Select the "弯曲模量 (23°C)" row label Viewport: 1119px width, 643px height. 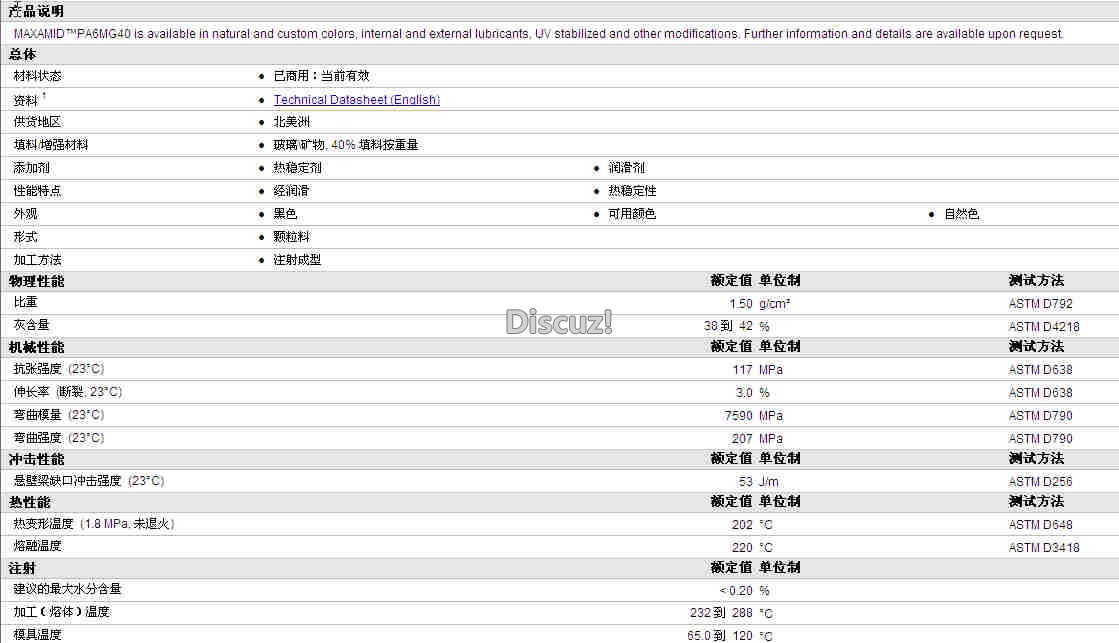pos(59,415)
